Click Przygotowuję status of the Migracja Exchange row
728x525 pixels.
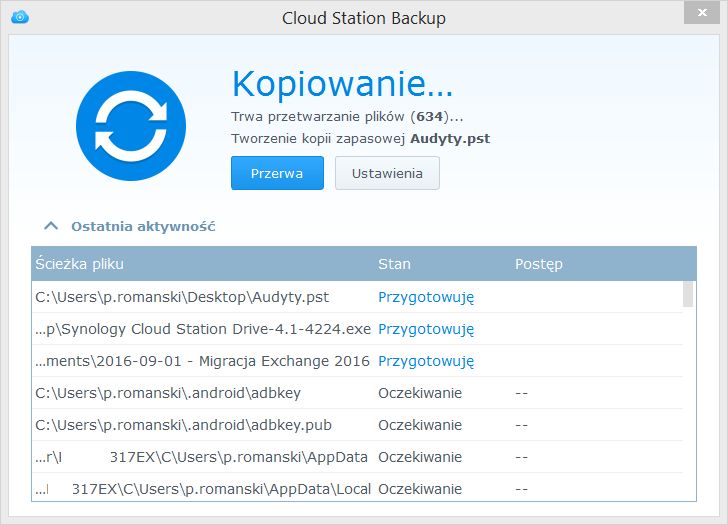coord(426,361)
